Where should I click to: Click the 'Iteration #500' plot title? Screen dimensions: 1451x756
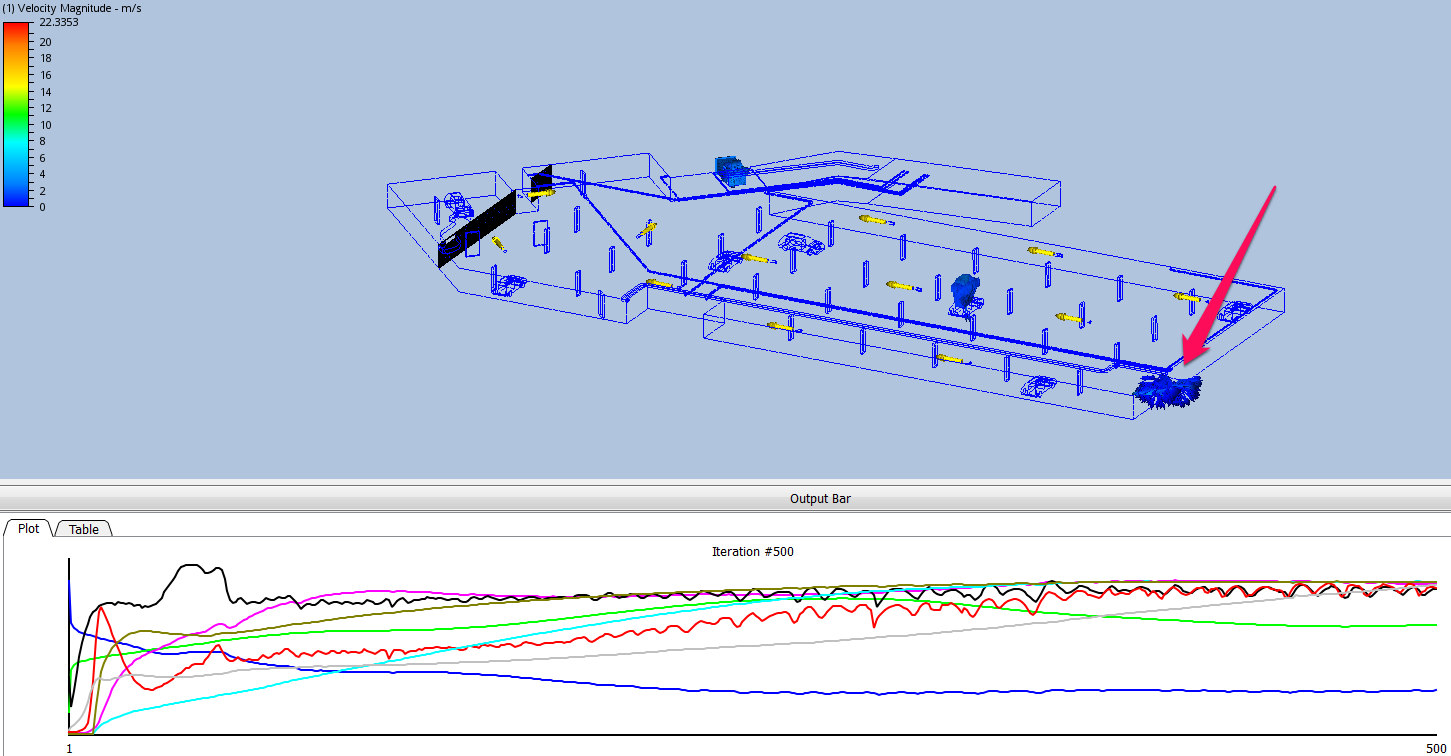[752, 551]
